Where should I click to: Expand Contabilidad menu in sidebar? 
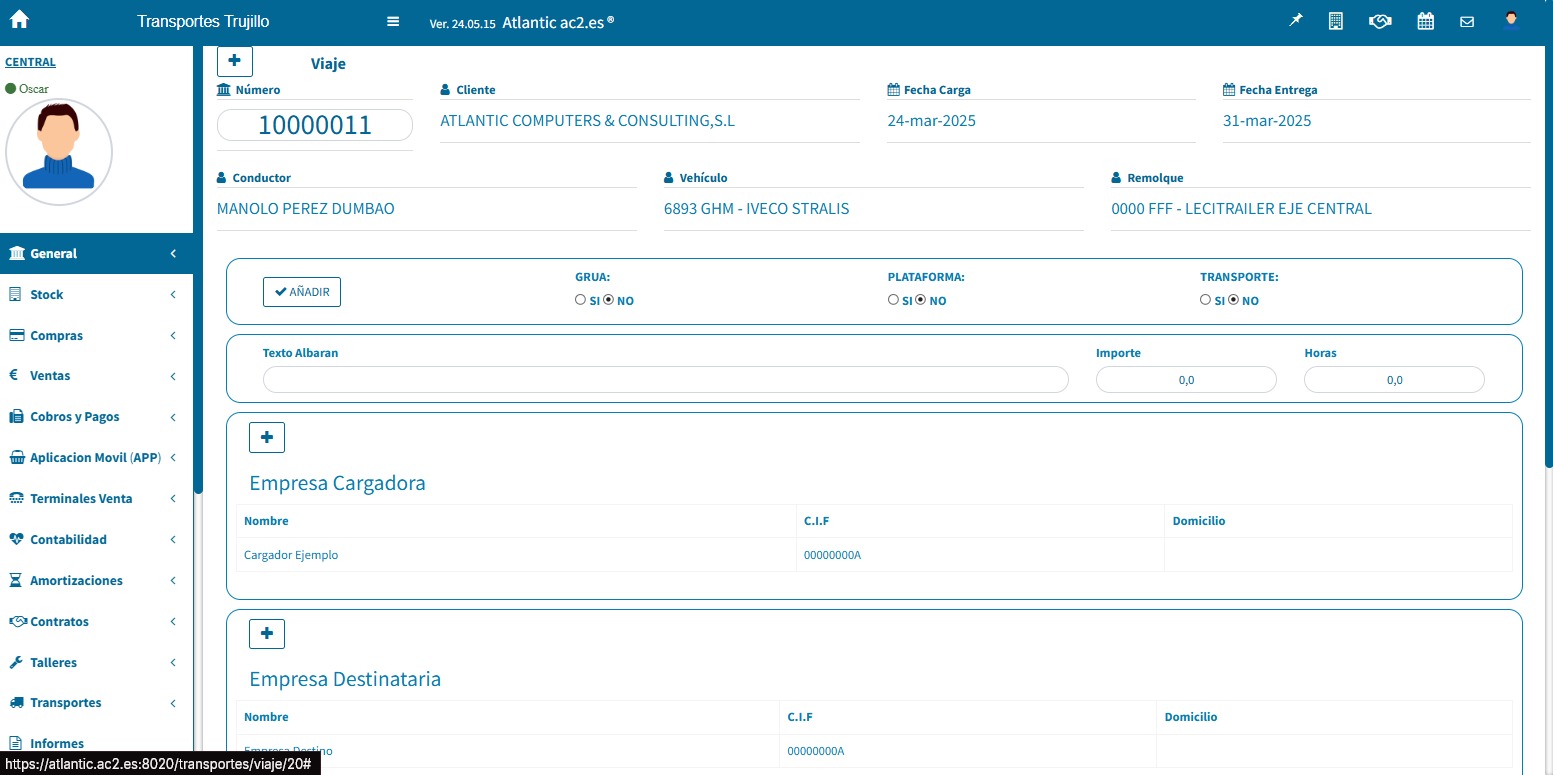coord(68,540)
